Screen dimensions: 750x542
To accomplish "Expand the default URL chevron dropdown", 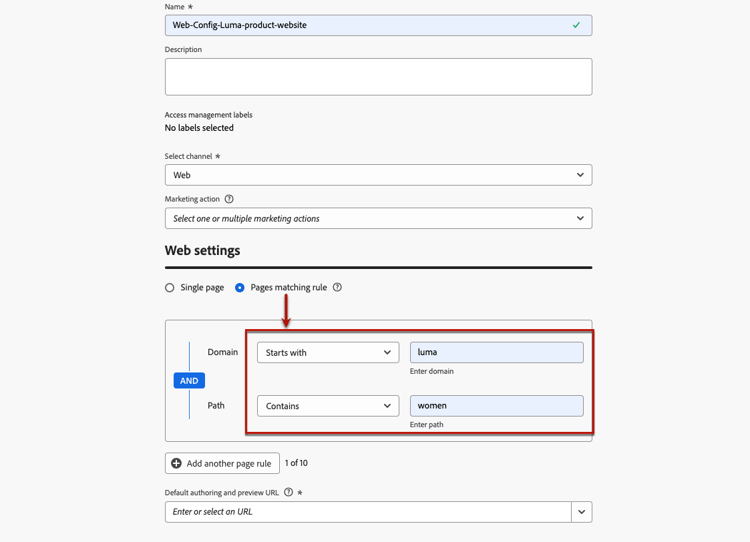I will [x=582, y=512].
